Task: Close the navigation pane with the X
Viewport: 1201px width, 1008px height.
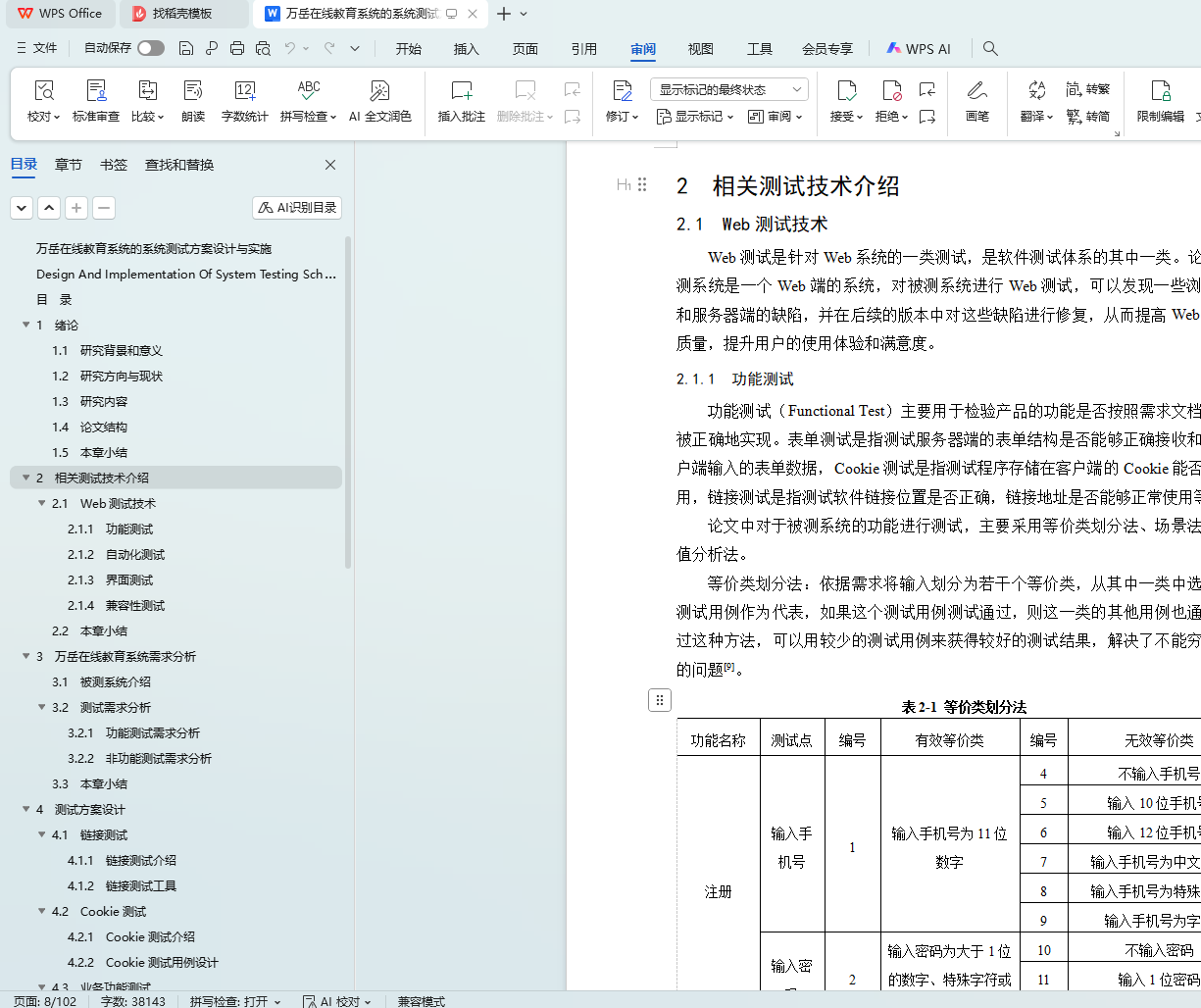Action: click(x=330, y=165)
